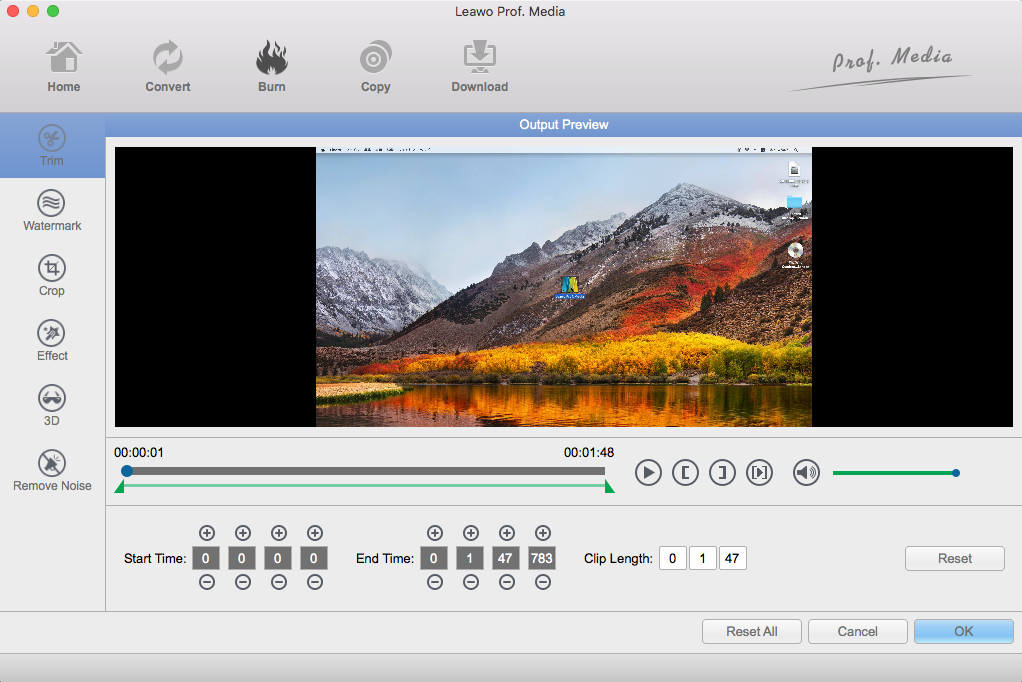The image size is (1022, 682).
Task: Return to the Home screen
Action: [64, 67]
